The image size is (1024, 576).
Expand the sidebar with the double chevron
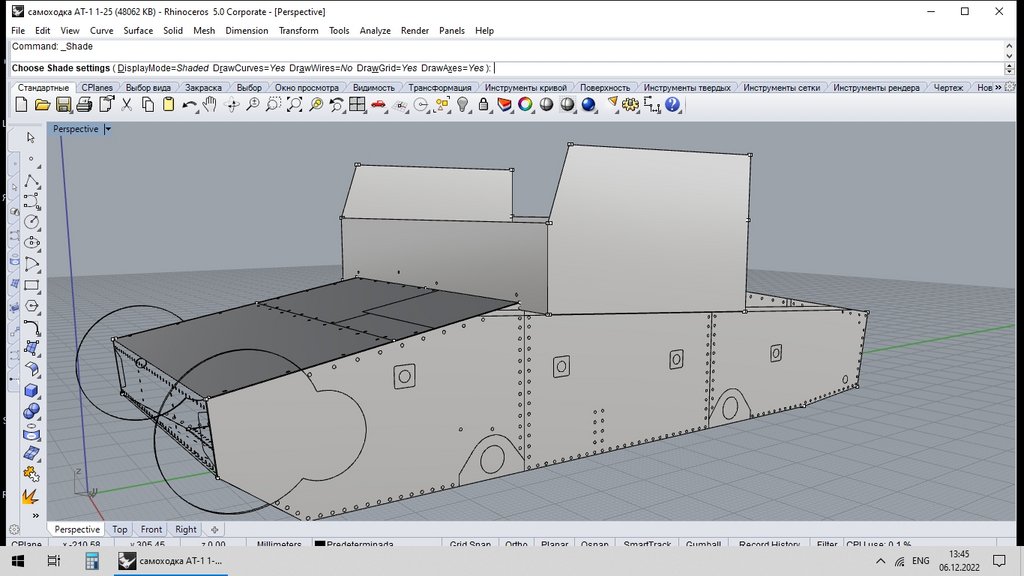pyautogui.click(x=35, y=515)
